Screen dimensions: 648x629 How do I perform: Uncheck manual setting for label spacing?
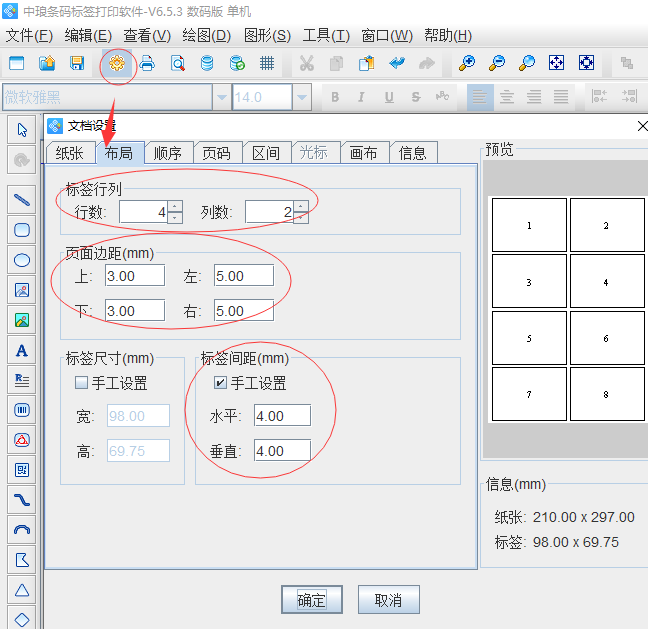(220, 383)
